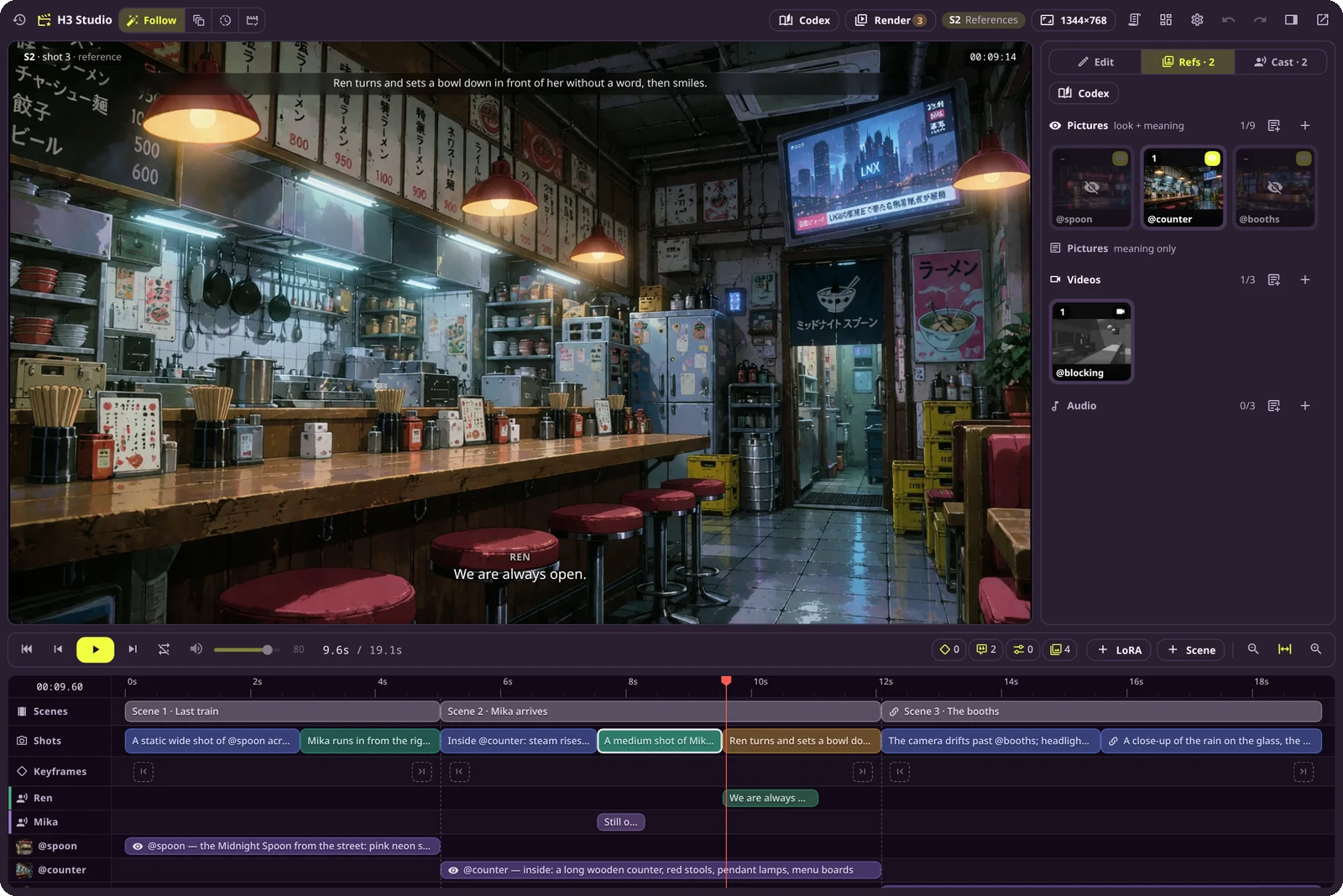Switch to the Edit tab
1343x896 pixels.
(x=1095, y=62)
